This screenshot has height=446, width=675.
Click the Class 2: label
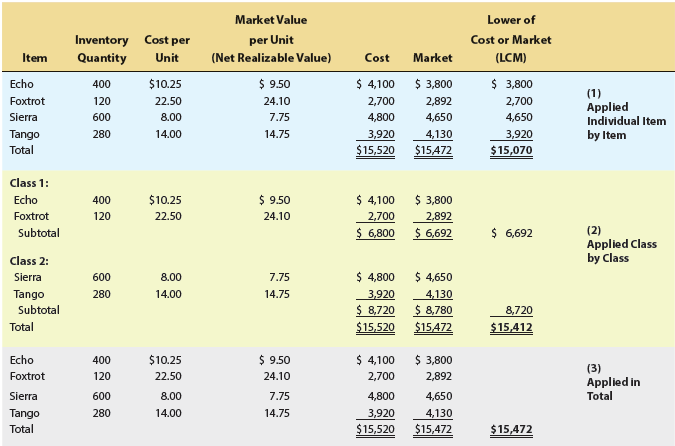point(29,261)
